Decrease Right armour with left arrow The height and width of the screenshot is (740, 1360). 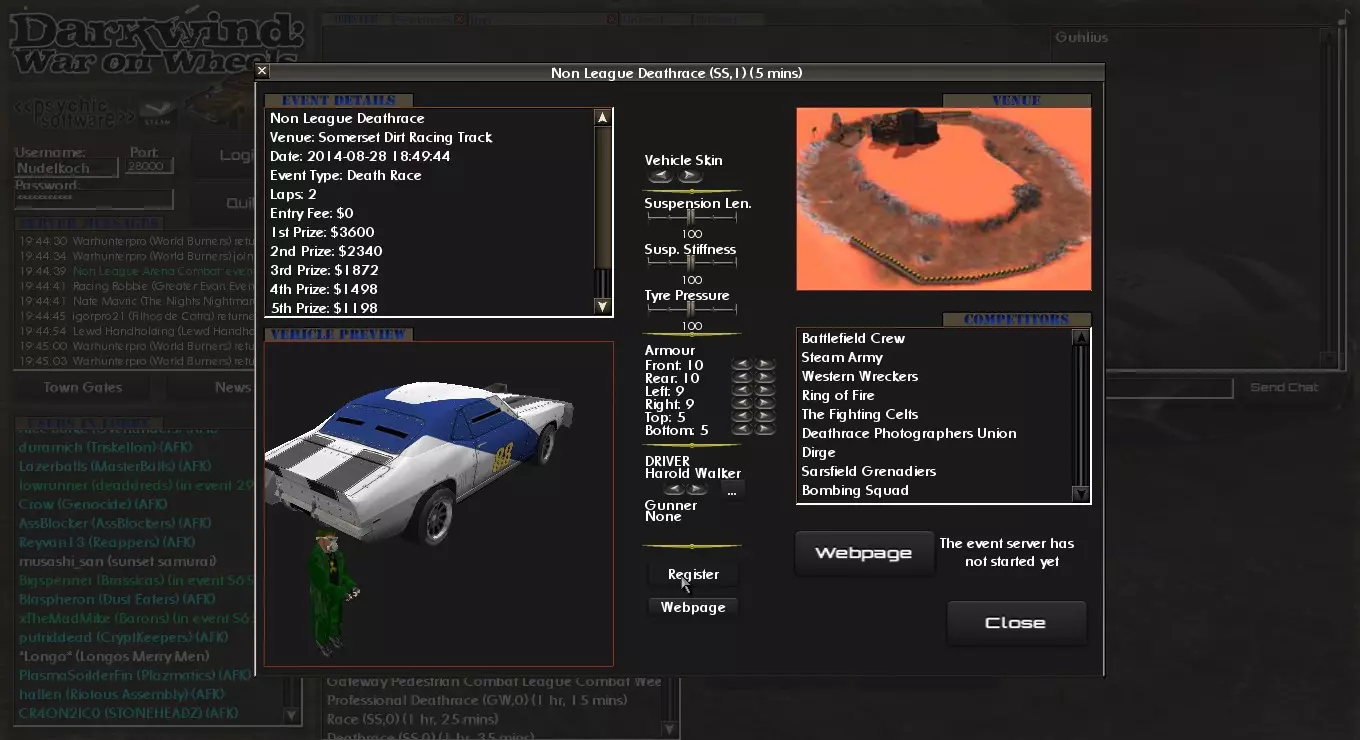coord(742,404)
